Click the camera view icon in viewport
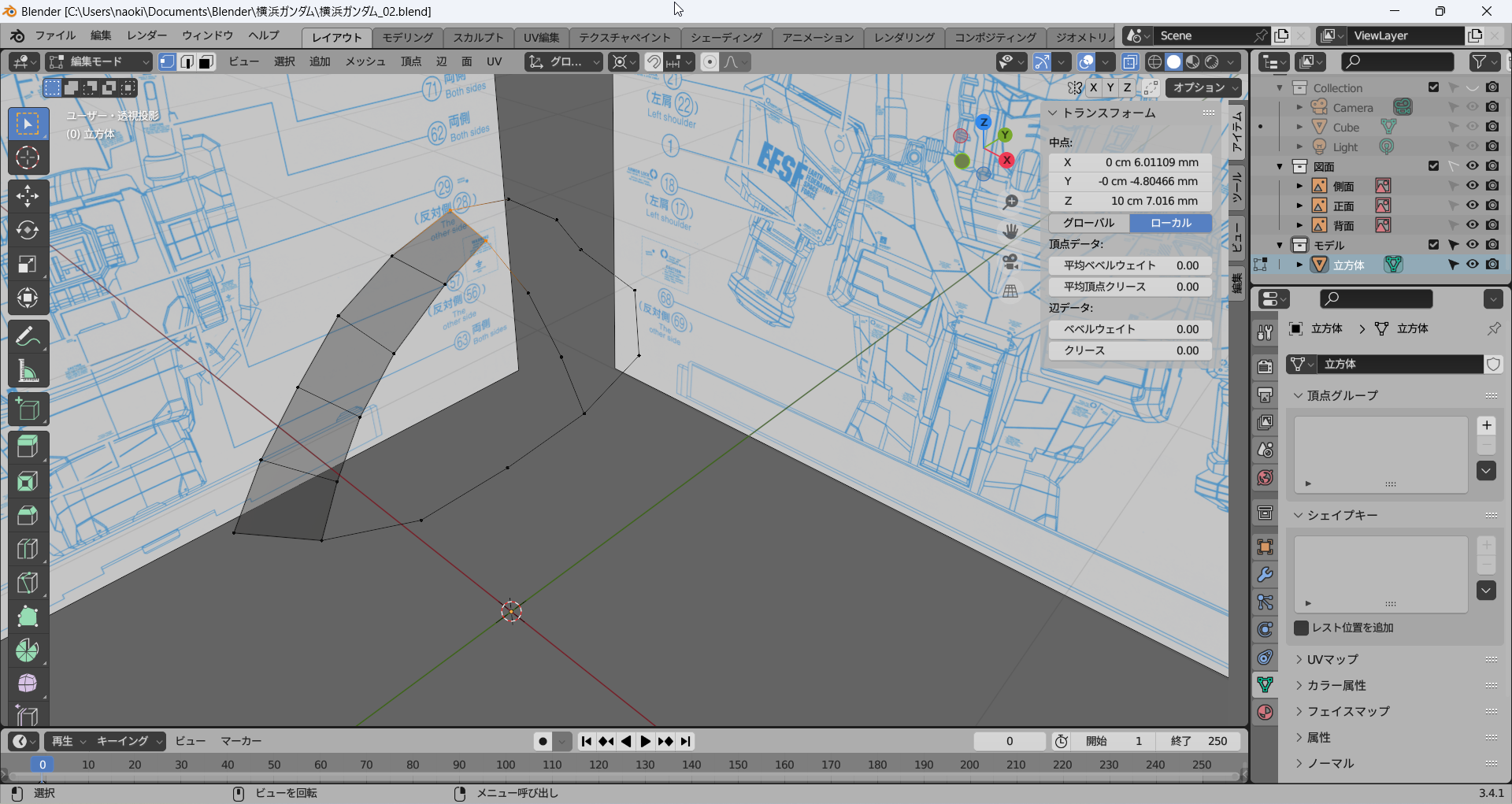The image size is (1512, 804). coord(1010,261)
